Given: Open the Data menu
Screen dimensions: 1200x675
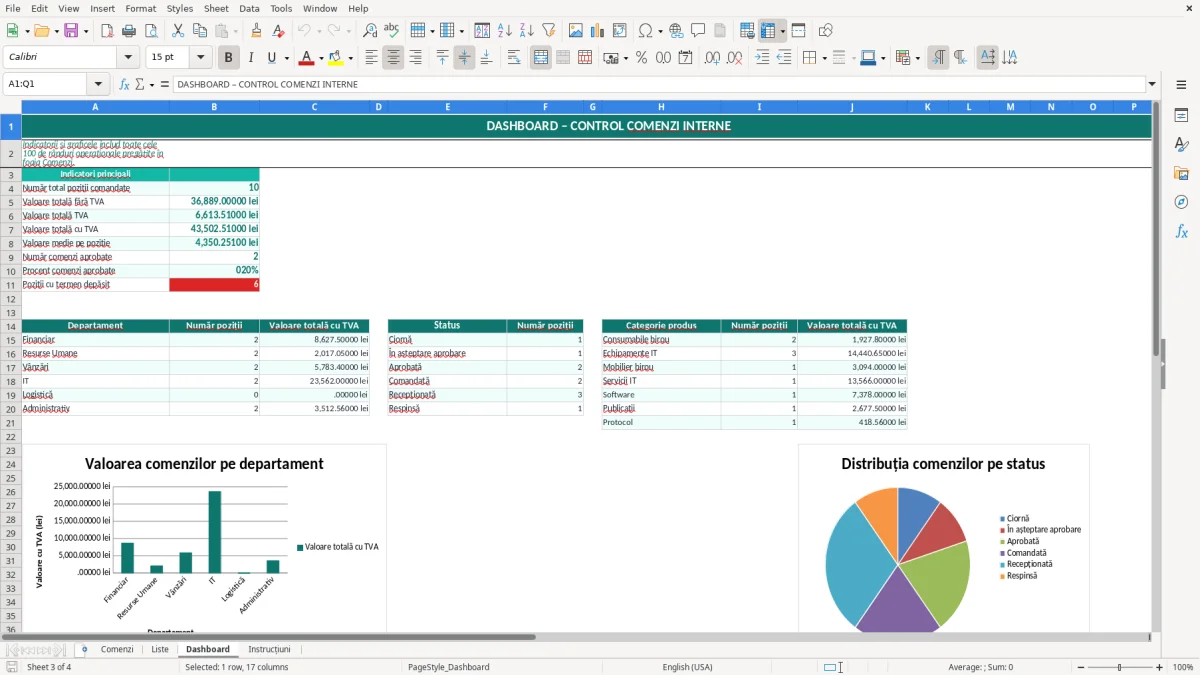Looking at the screenshot, I should tap(249, 8).
